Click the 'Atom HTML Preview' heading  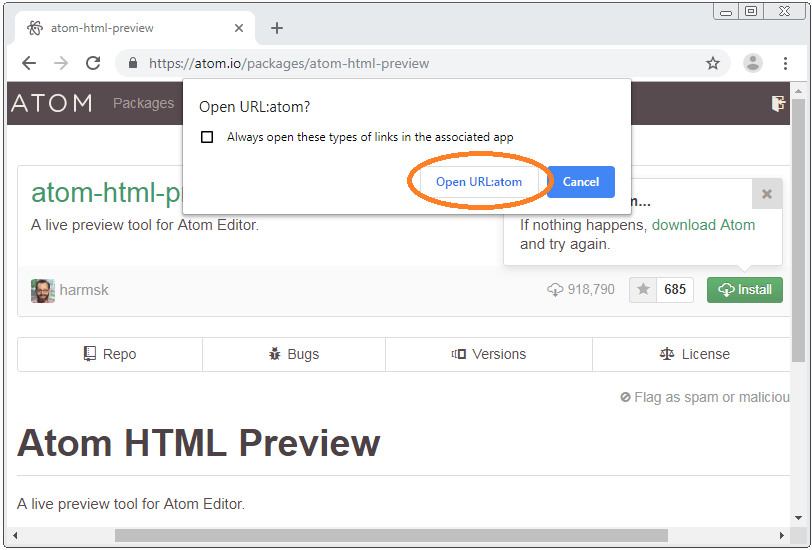coord(199,443)
